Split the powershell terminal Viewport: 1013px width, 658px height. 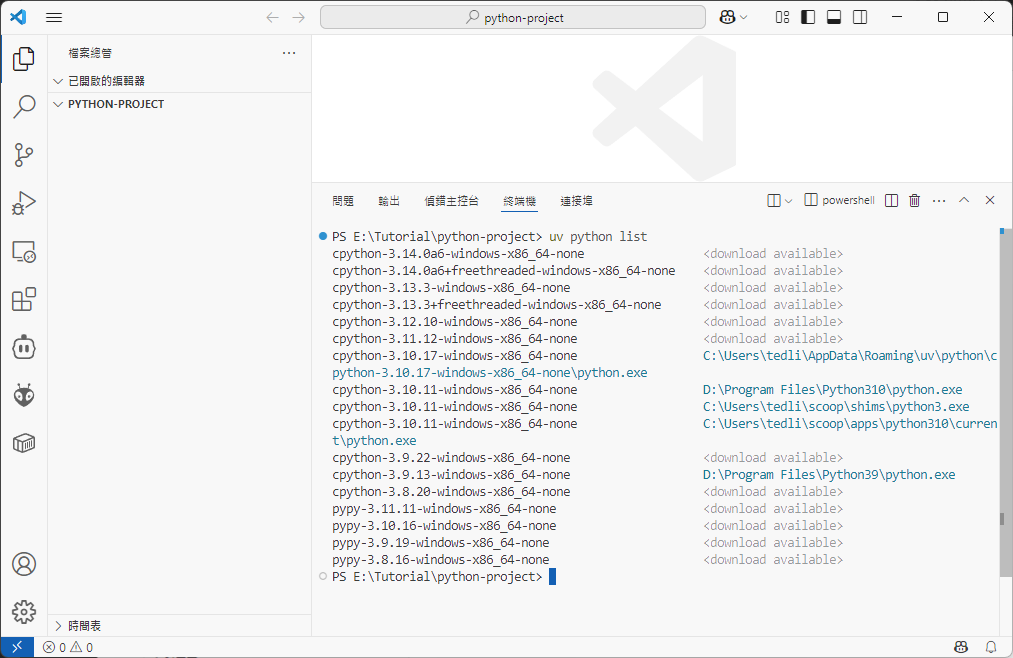pyautogui.click(x=889, y=200)
